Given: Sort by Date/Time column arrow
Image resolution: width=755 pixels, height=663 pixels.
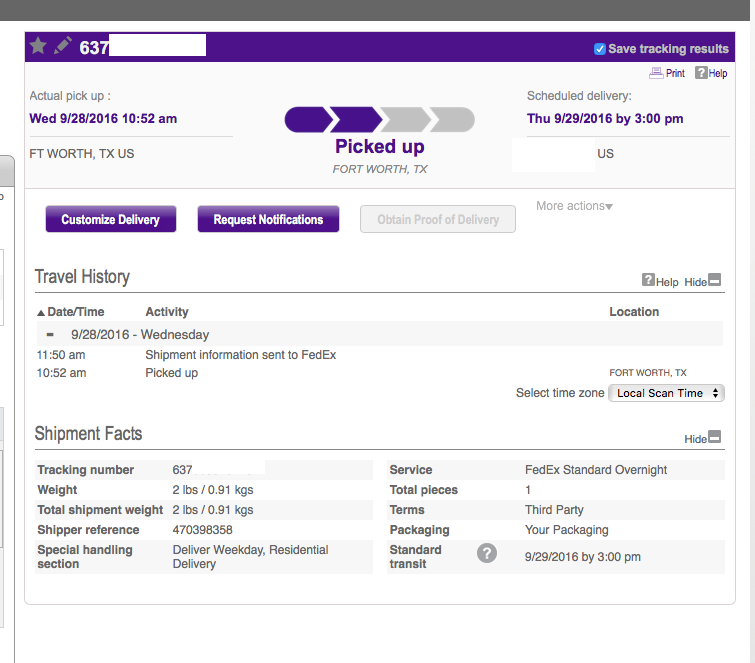Looking at the screenshot, I should (x=41, y=313).
